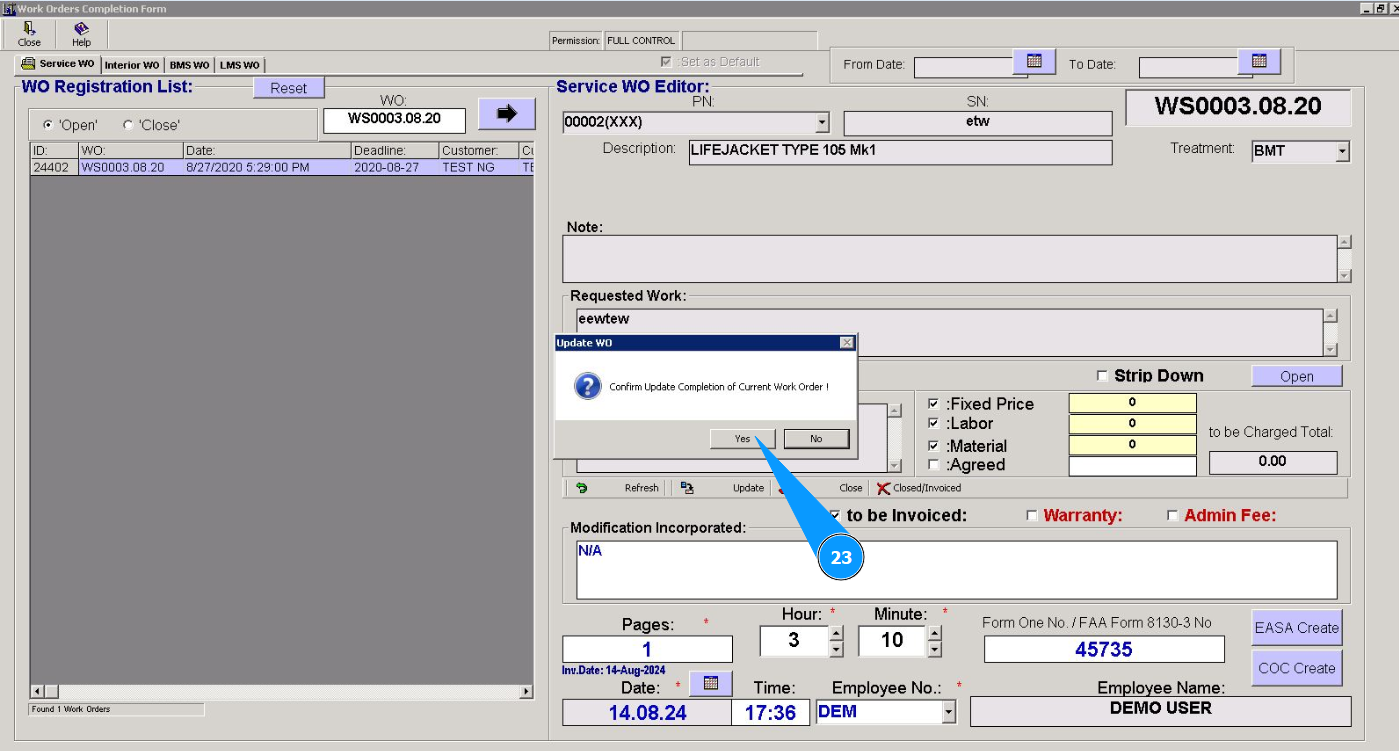Open the From Date calendar picker
This screenshot has height=751, width=1399.
pyautogui.click(x=1034, y=62)
